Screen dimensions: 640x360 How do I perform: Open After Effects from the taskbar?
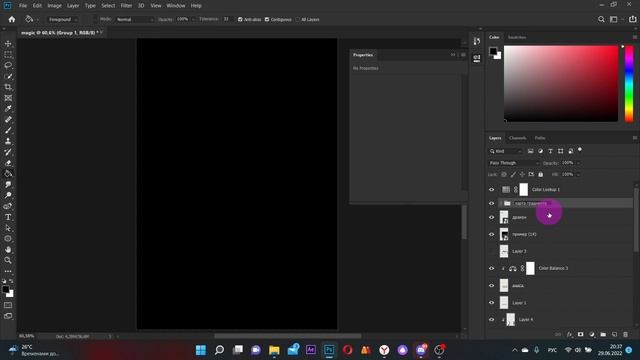(x=311, y=350)
